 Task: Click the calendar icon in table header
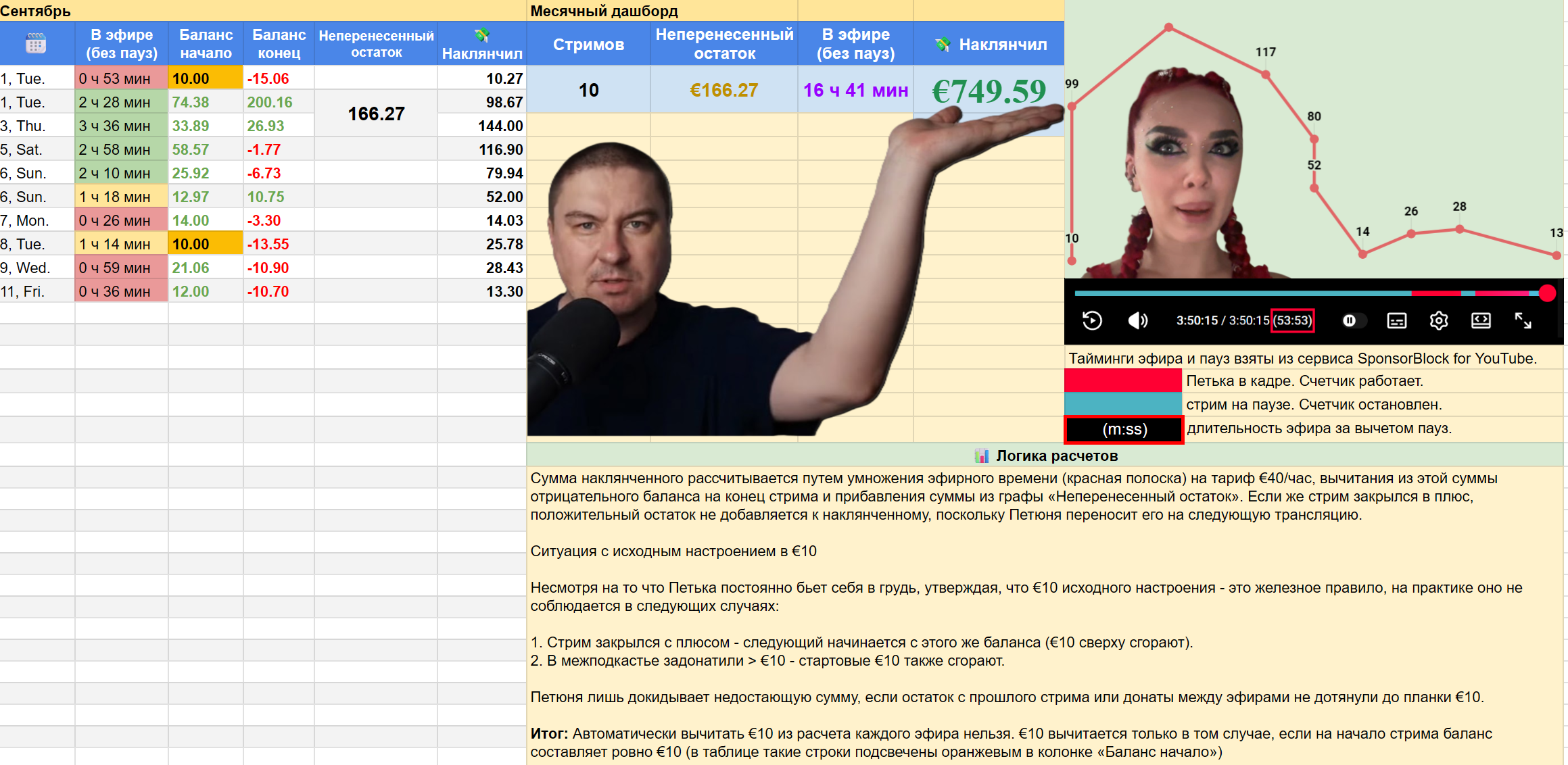[36, 43]
